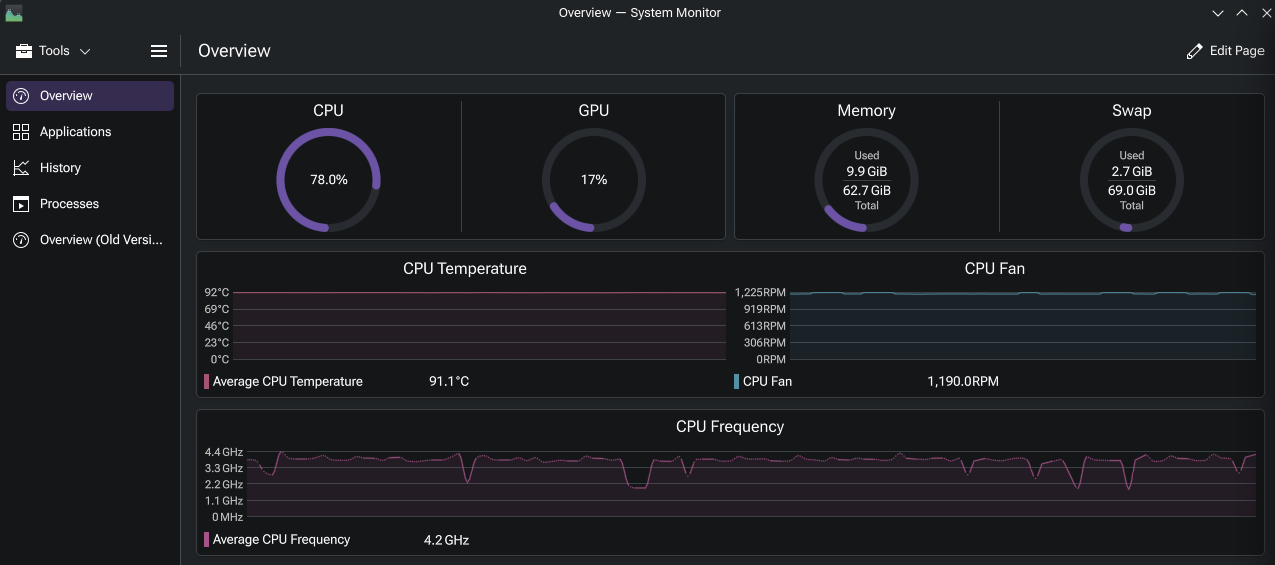The image size is (1275, 565).
Task: Click the CPU Fan legend color swatch
Action: point(736,381)
